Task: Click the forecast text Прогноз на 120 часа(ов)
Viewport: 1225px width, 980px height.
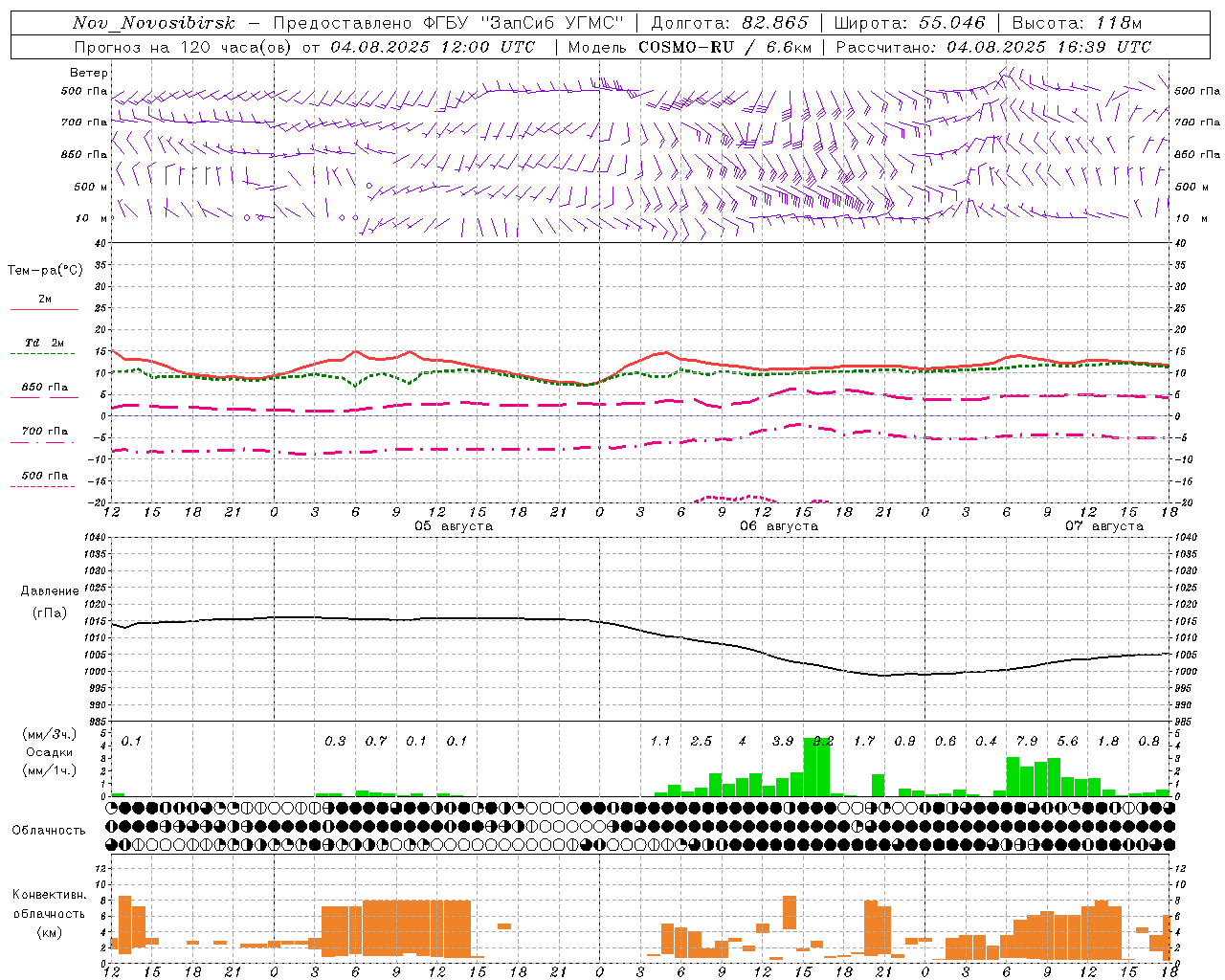Action: [184, 47]
